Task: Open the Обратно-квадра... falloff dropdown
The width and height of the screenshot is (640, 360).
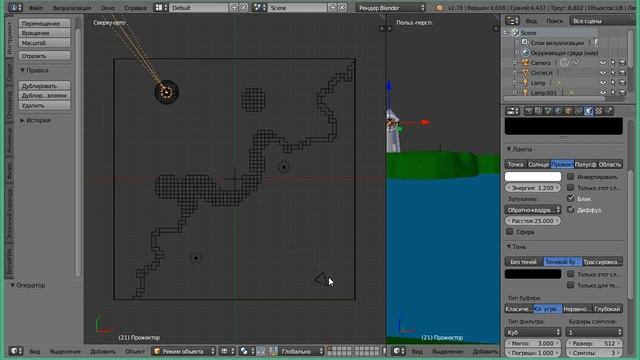Action: (533, 210)
